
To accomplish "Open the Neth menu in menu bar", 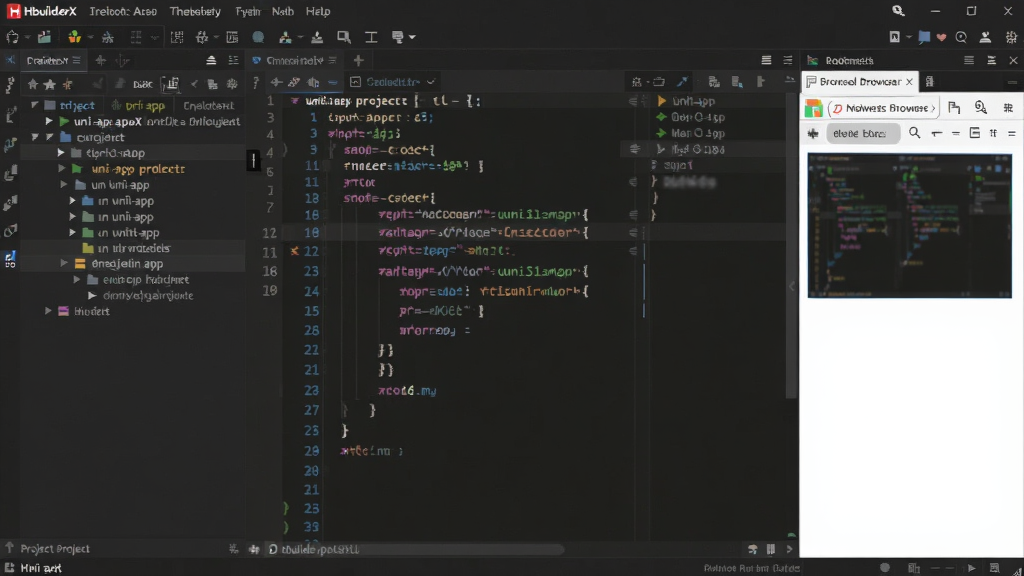I will (282, 11).
